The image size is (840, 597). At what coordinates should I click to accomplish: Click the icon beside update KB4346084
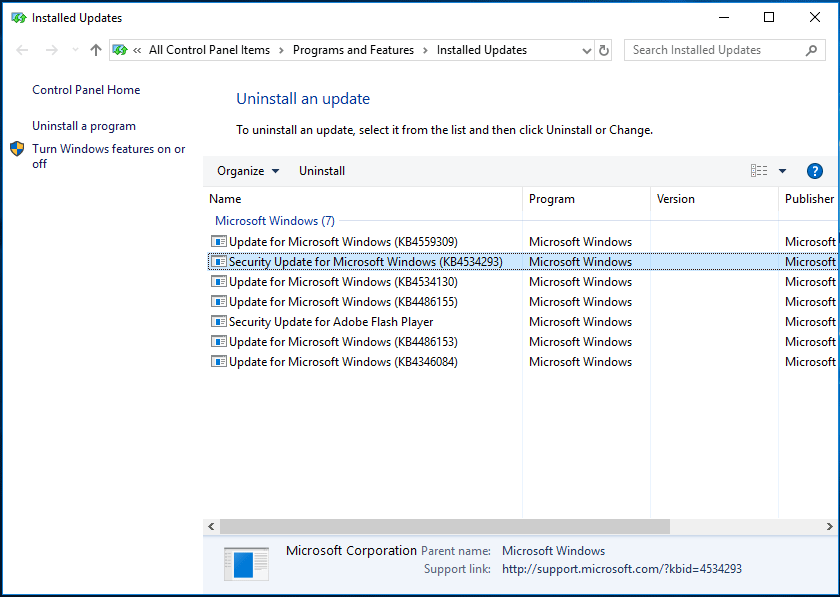218,361
